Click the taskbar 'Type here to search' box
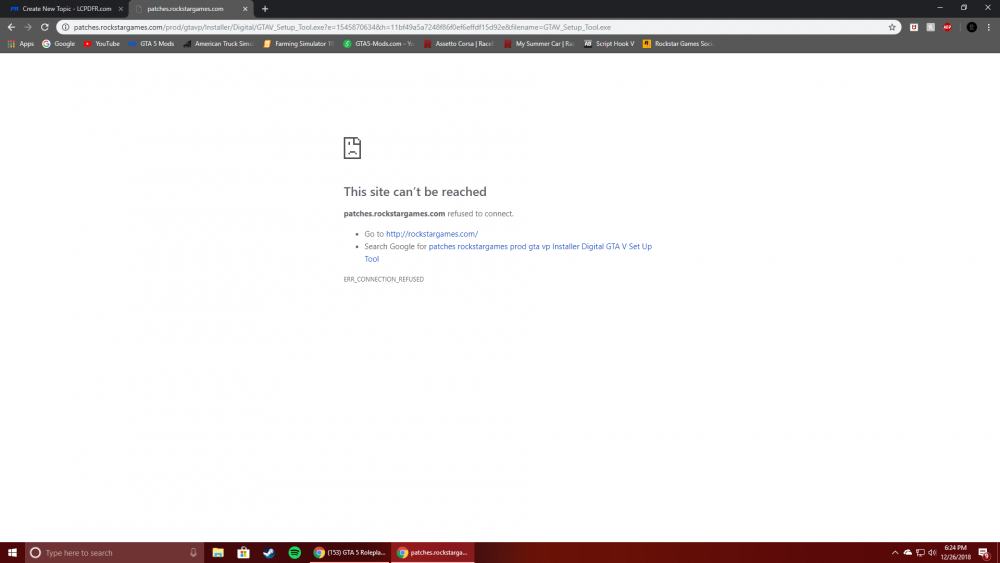Image resolution: width=1000 pixels, height=563 pixels. pos(115,553)
